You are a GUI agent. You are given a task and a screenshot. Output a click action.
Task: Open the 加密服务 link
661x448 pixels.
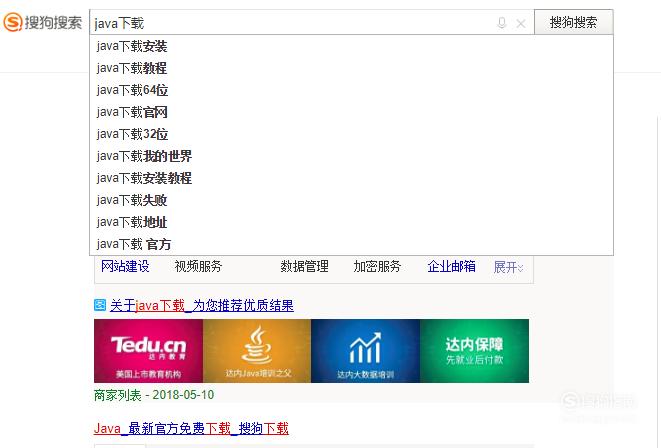click(x=377, y=266)
